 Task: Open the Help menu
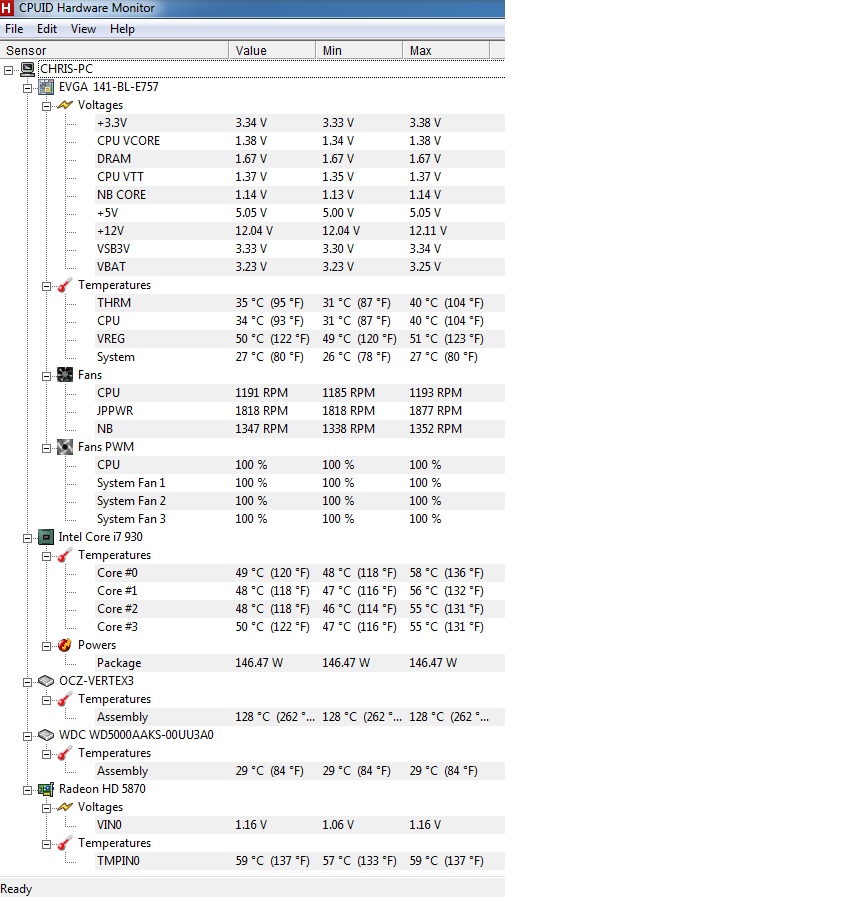(122, 29)
